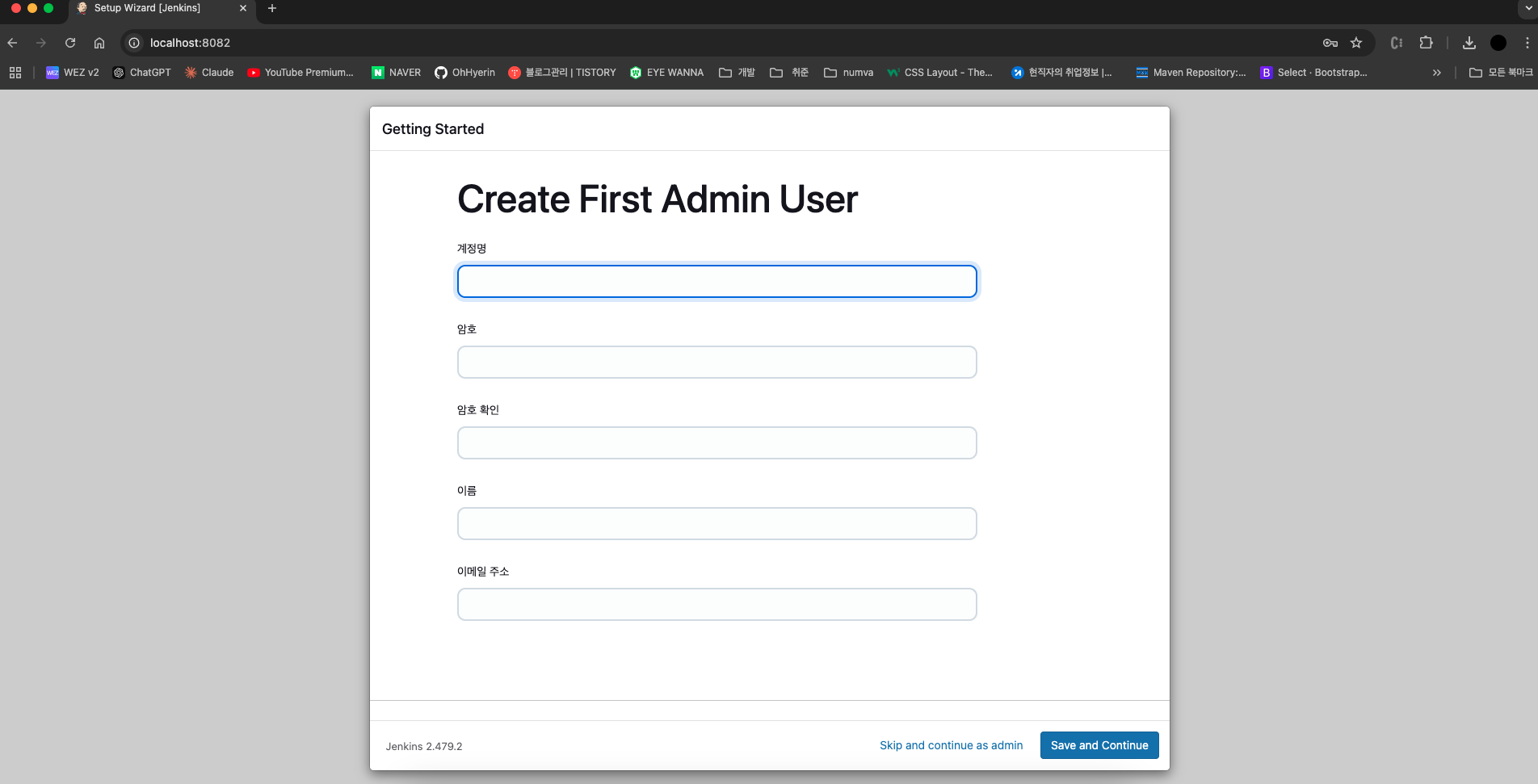Open the tab search dropdown arrow
This screenshot has height=784, width=1538.
tap(1527, 8)
